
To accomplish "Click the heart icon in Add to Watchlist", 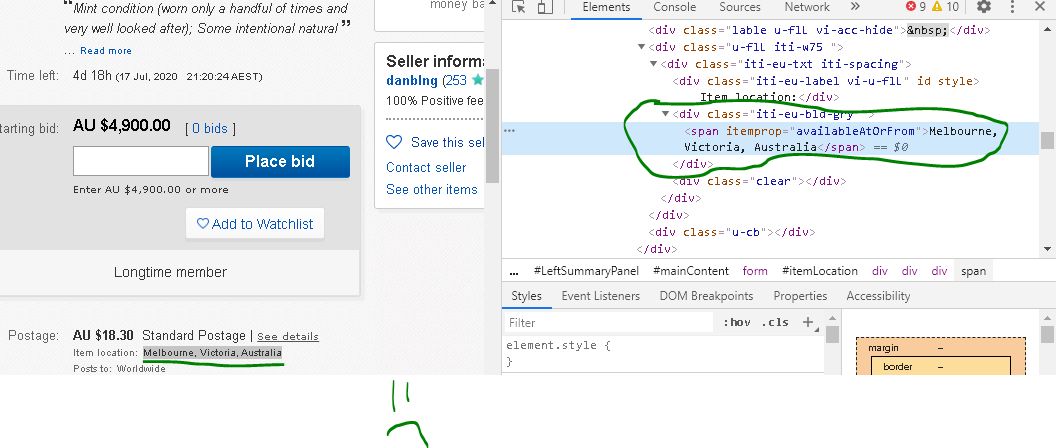I will tap(203, 223).
